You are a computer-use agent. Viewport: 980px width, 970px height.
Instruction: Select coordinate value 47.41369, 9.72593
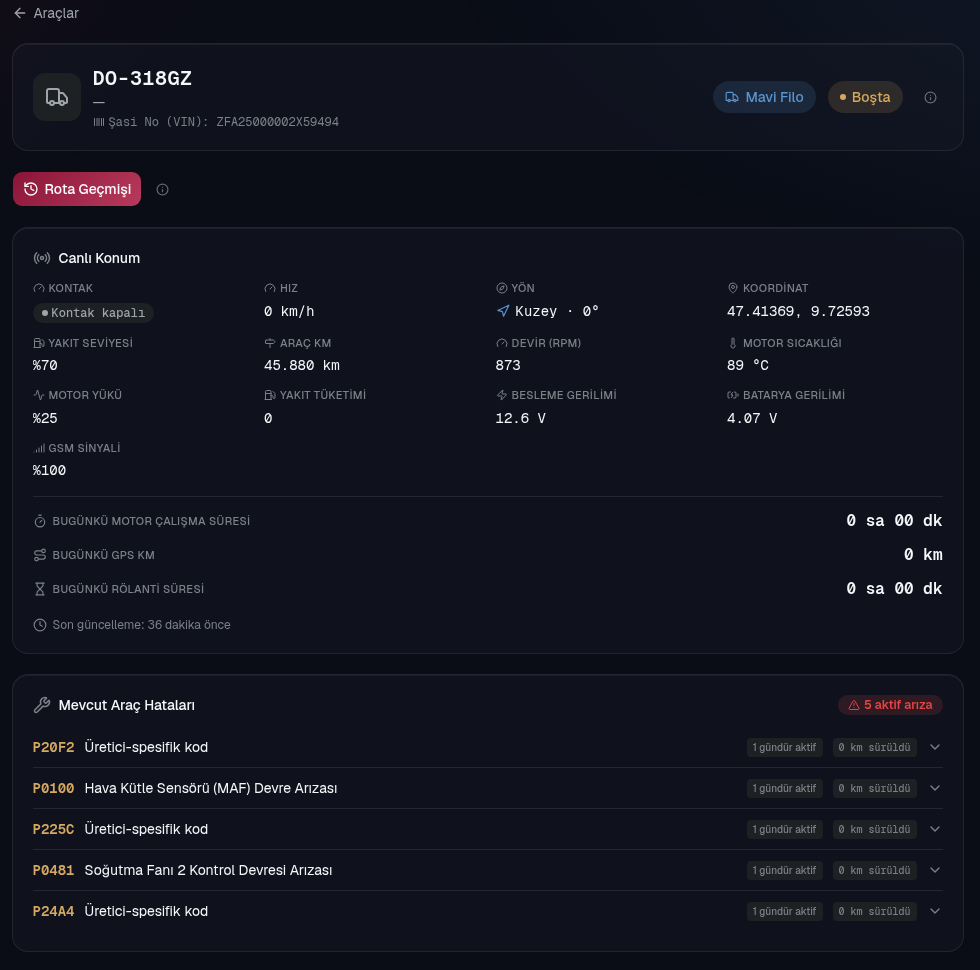pyautogui.click(x=798, y=311)
